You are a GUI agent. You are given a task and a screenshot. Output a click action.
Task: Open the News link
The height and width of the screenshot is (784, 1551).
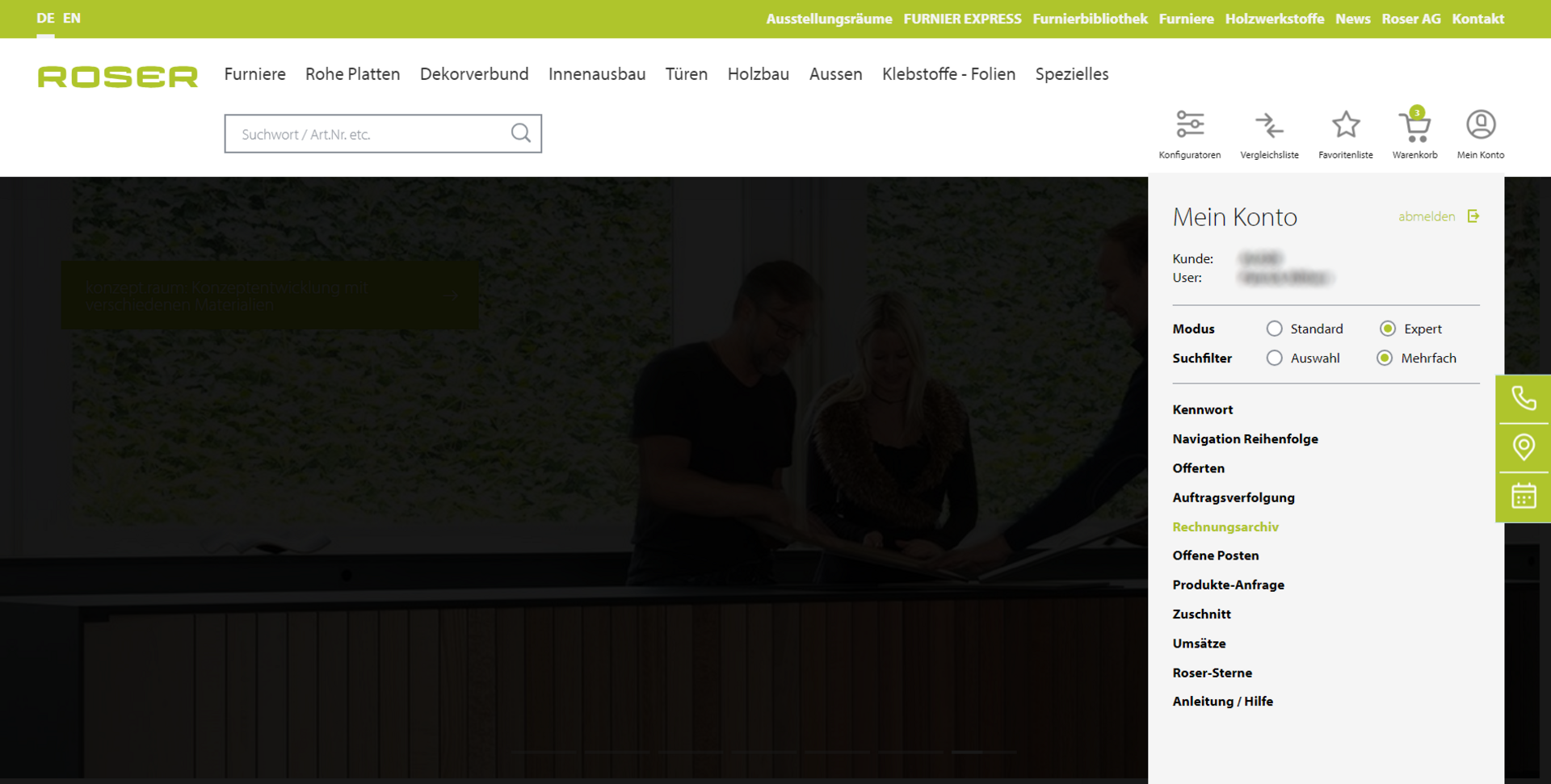[x=1353, y=19]
